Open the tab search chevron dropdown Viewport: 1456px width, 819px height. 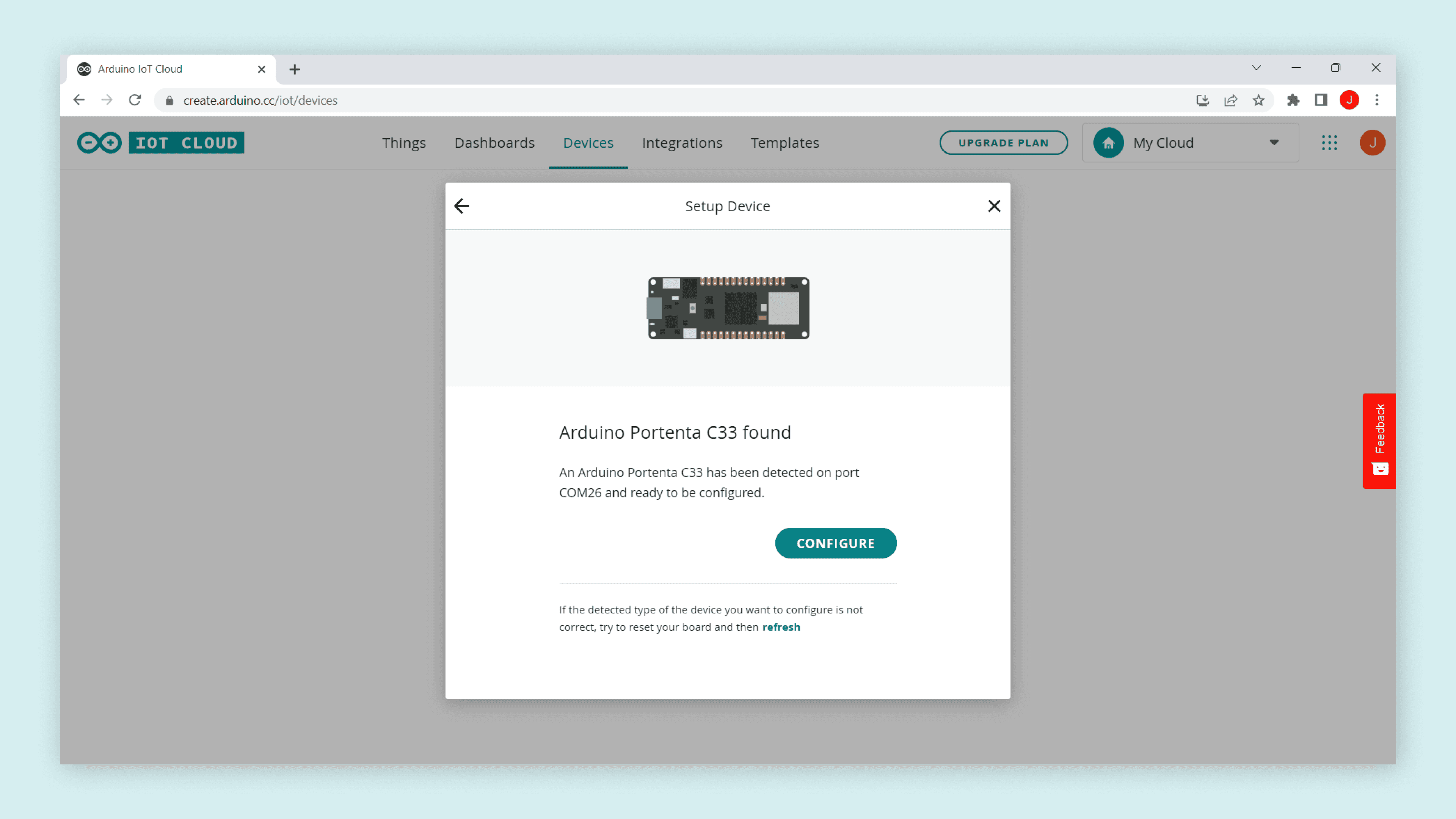tap(1256, 68)
